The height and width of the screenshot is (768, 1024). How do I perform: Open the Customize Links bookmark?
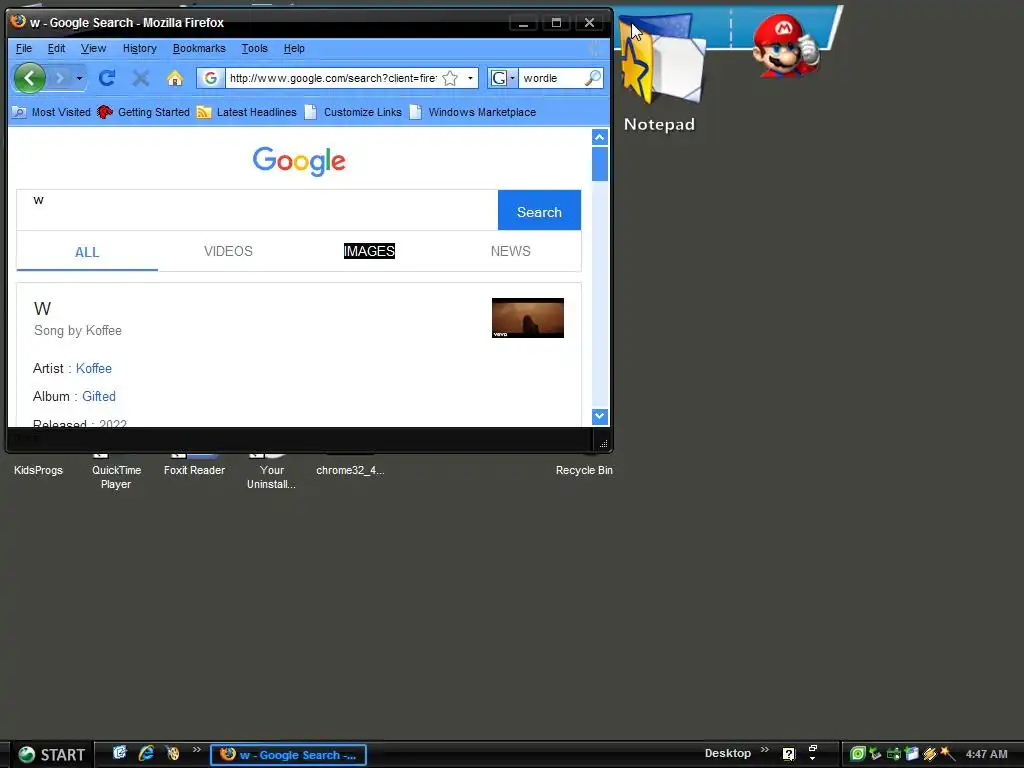pyautogui.click(x=353, y=112)
